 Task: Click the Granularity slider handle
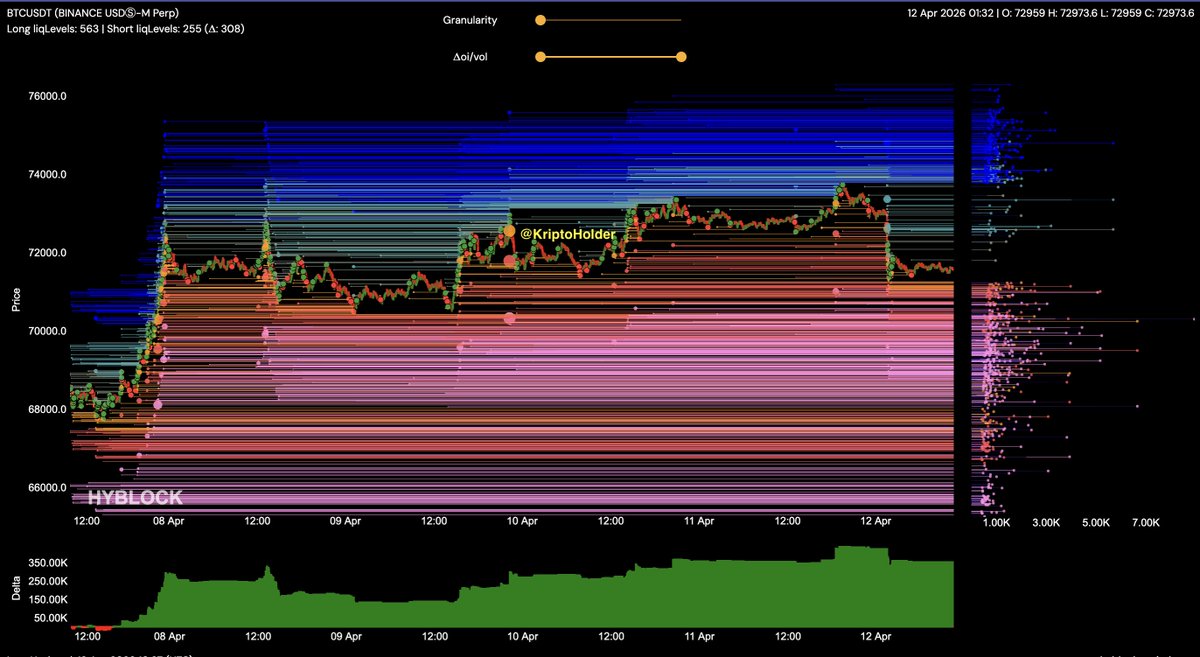pos(540,20)
